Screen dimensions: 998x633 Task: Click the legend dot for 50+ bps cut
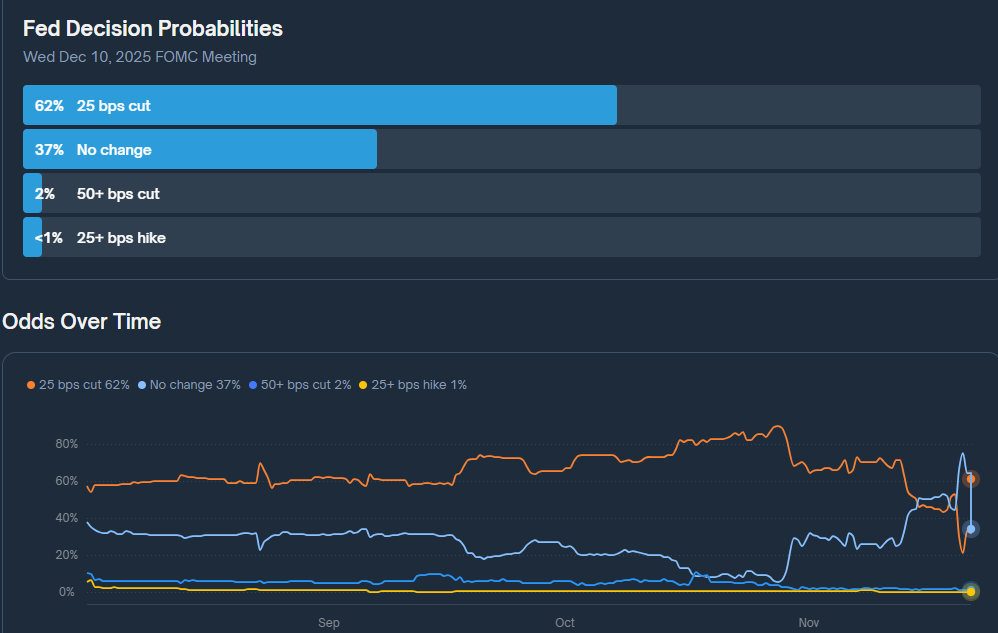click(x=253, y=384)
